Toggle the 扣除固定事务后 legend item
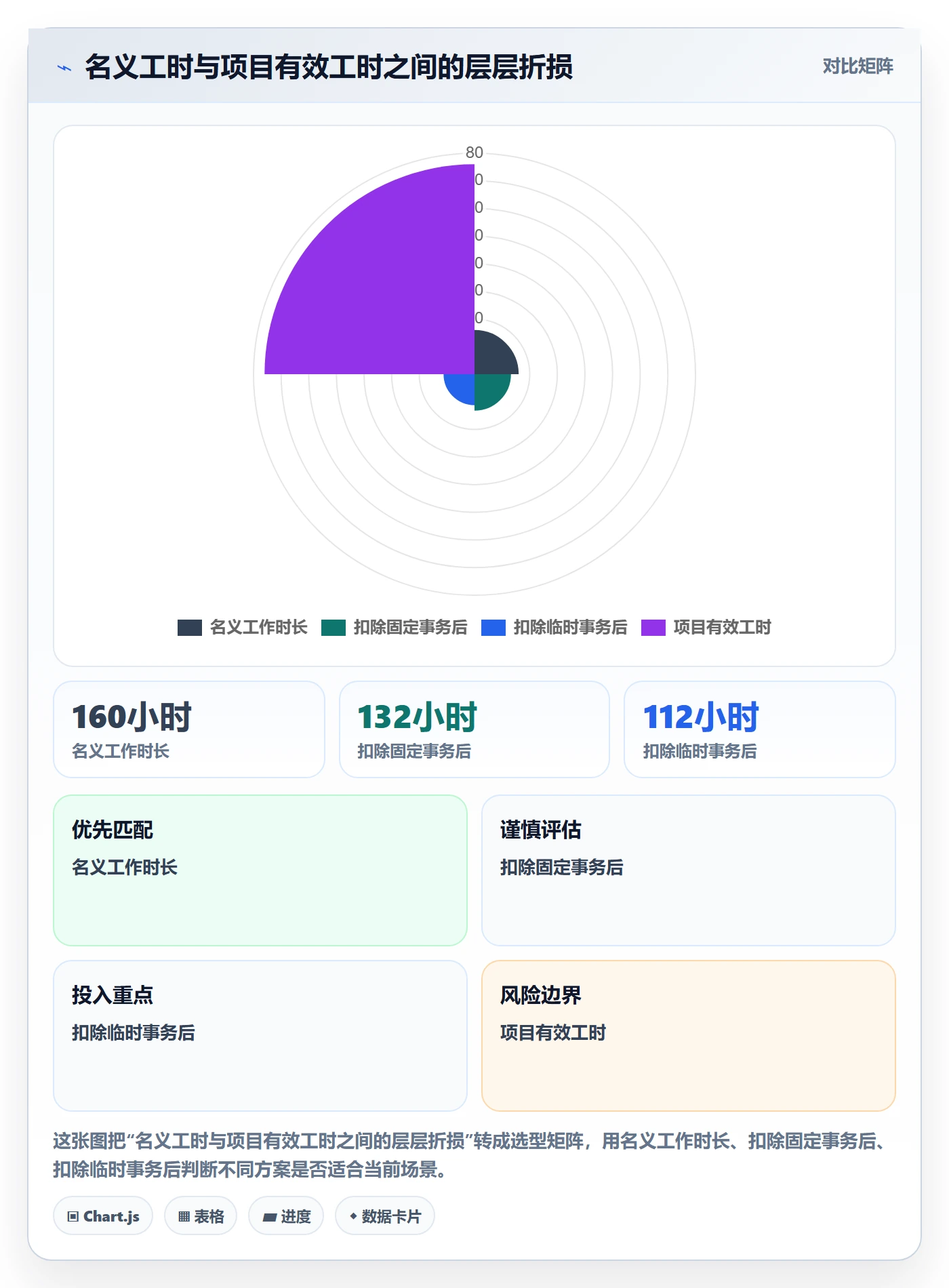The width and height of the screenshot is (949, 1288). [395, 627]
